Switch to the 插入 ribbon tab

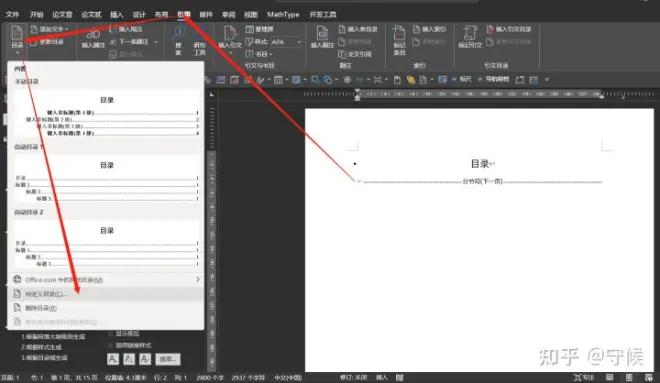117,14
